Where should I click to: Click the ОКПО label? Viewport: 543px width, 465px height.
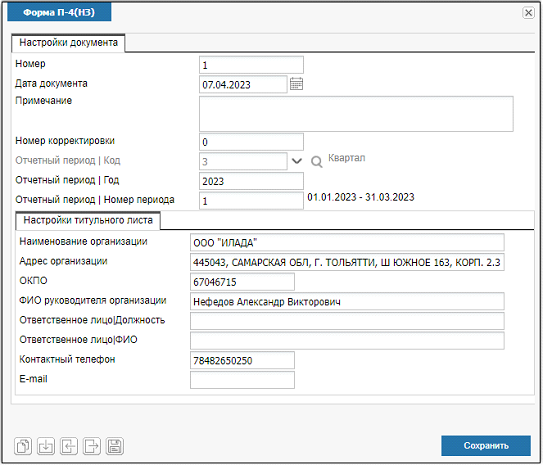point(33,280)
